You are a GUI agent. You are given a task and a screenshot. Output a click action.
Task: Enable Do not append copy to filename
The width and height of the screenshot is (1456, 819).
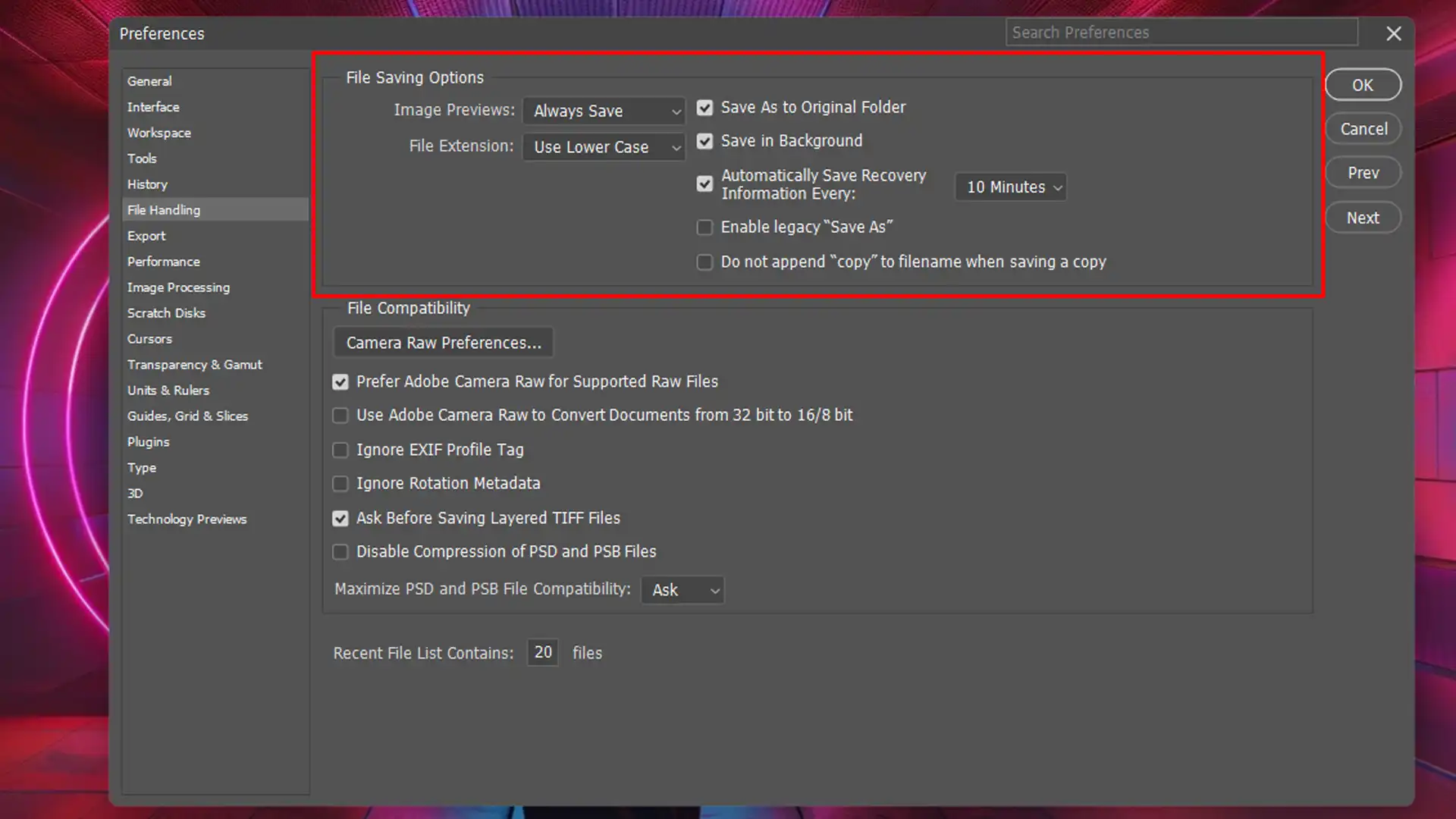(704, 262)
